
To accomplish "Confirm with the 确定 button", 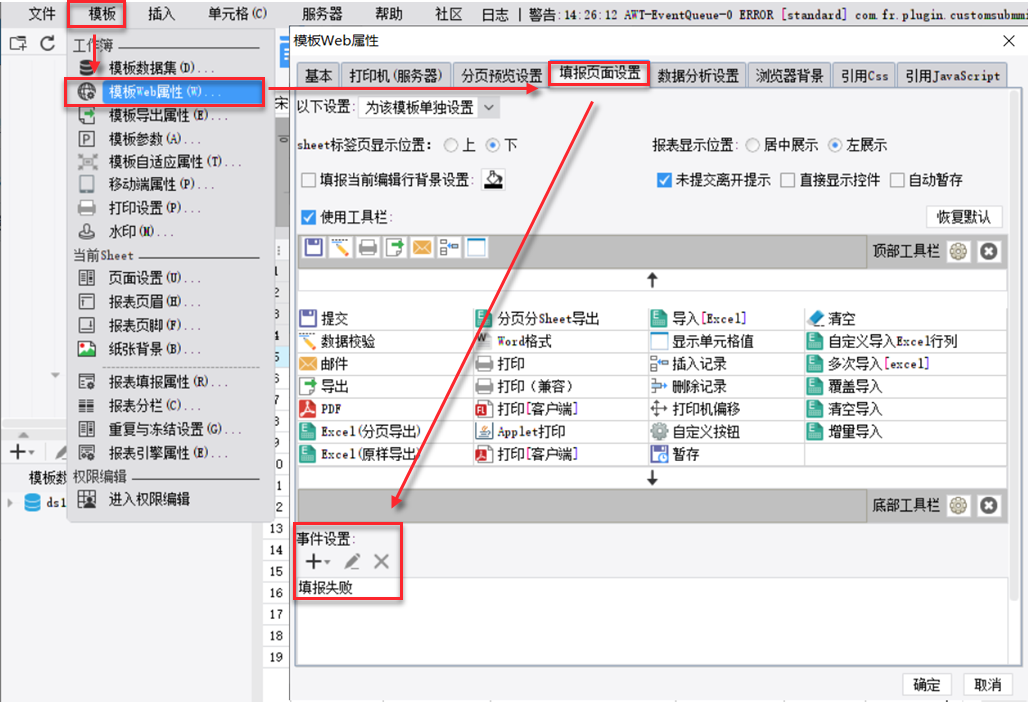I will pyautogui.click(x=926, y=684).
